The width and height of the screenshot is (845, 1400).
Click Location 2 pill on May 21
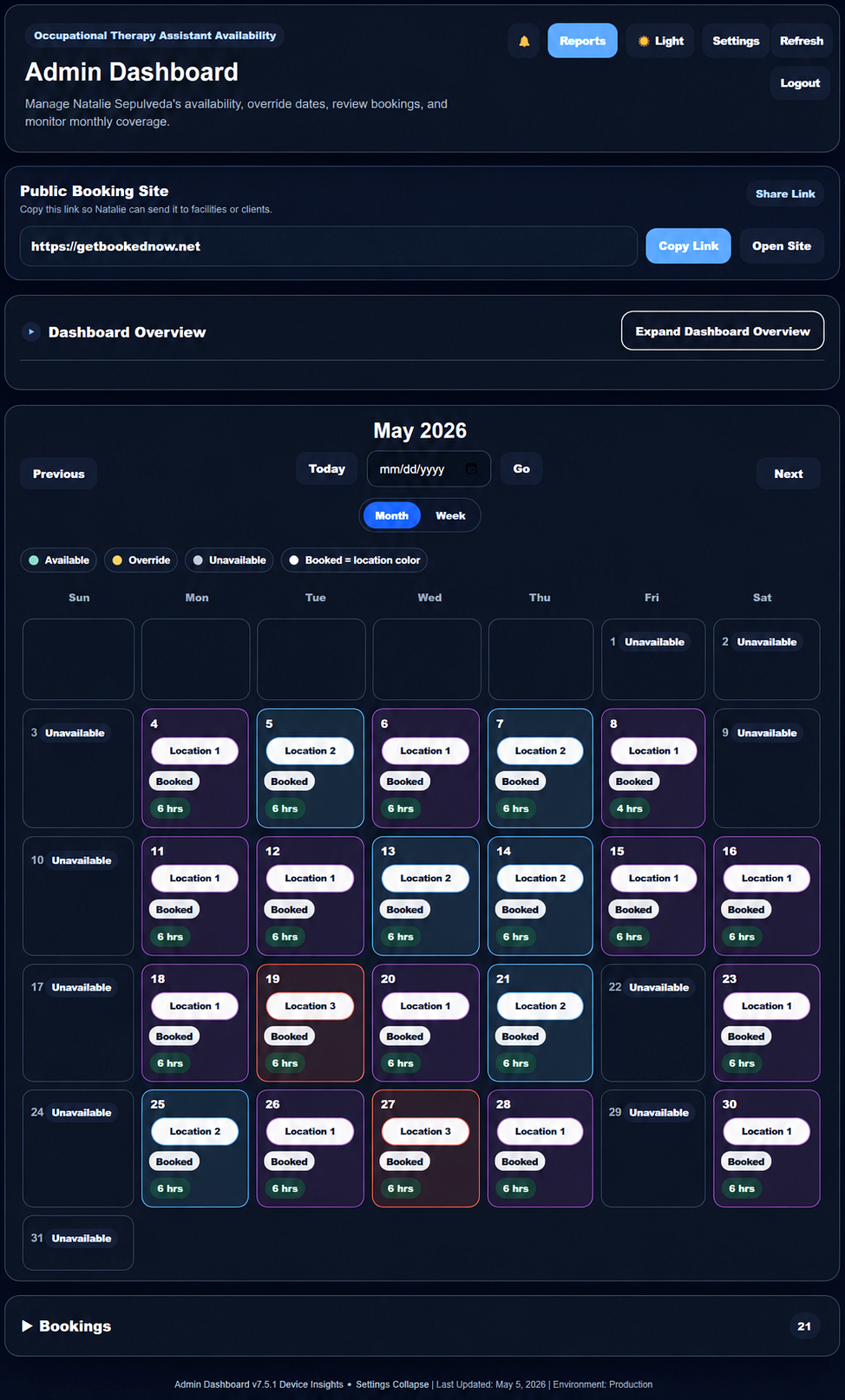point(540,1006)
